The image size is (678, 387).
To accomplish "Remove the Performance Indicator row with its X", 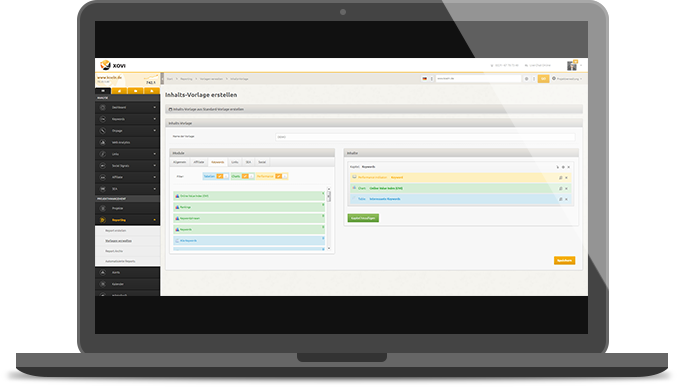I will pos(566,178).
